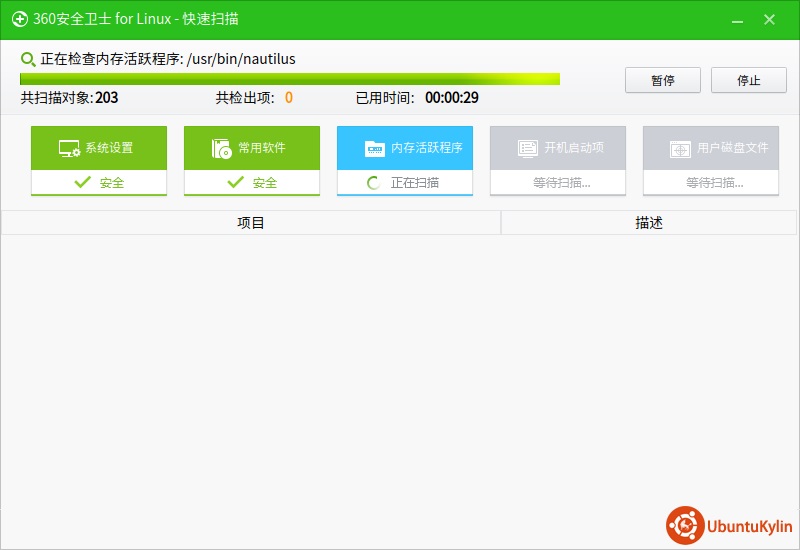The width and height of the screenshot is (800, 550).
Task: Click the 360 logo icon in title bar
Action: tap(19, 19)
